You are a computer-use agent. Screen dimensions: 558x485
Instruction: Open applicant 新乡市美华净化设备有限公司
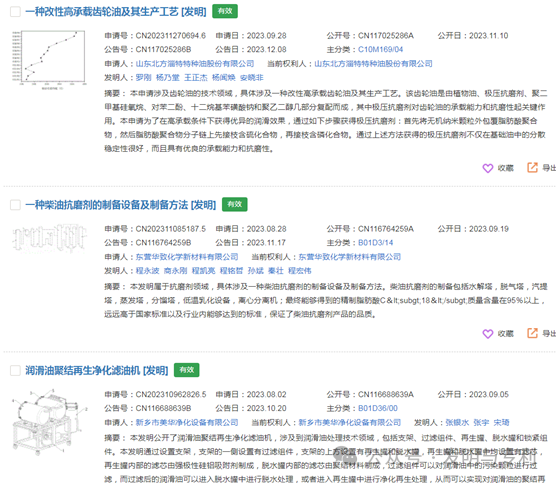pyautogui.click(x=187, y=423)
